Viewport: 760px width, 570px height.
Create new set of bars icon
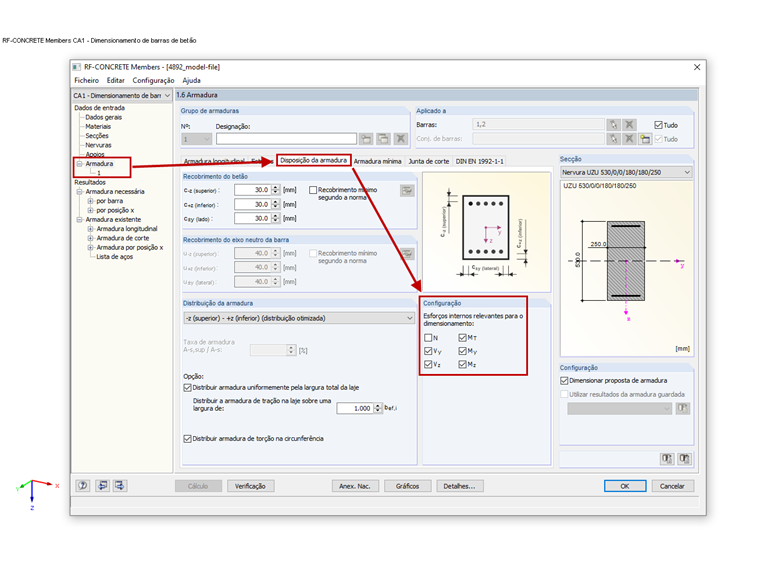click(x=645, y=139)
